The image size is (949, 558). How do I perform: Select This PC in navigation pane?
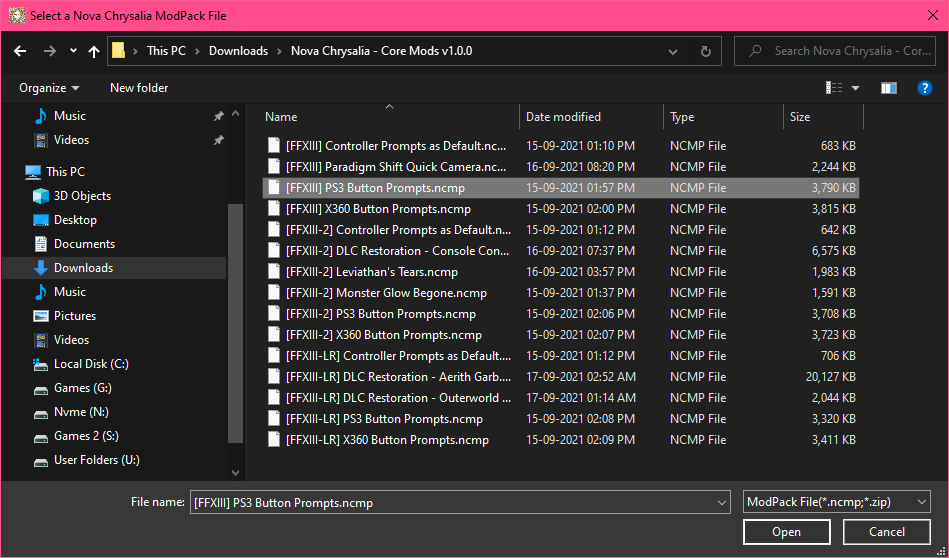point(65,172)
